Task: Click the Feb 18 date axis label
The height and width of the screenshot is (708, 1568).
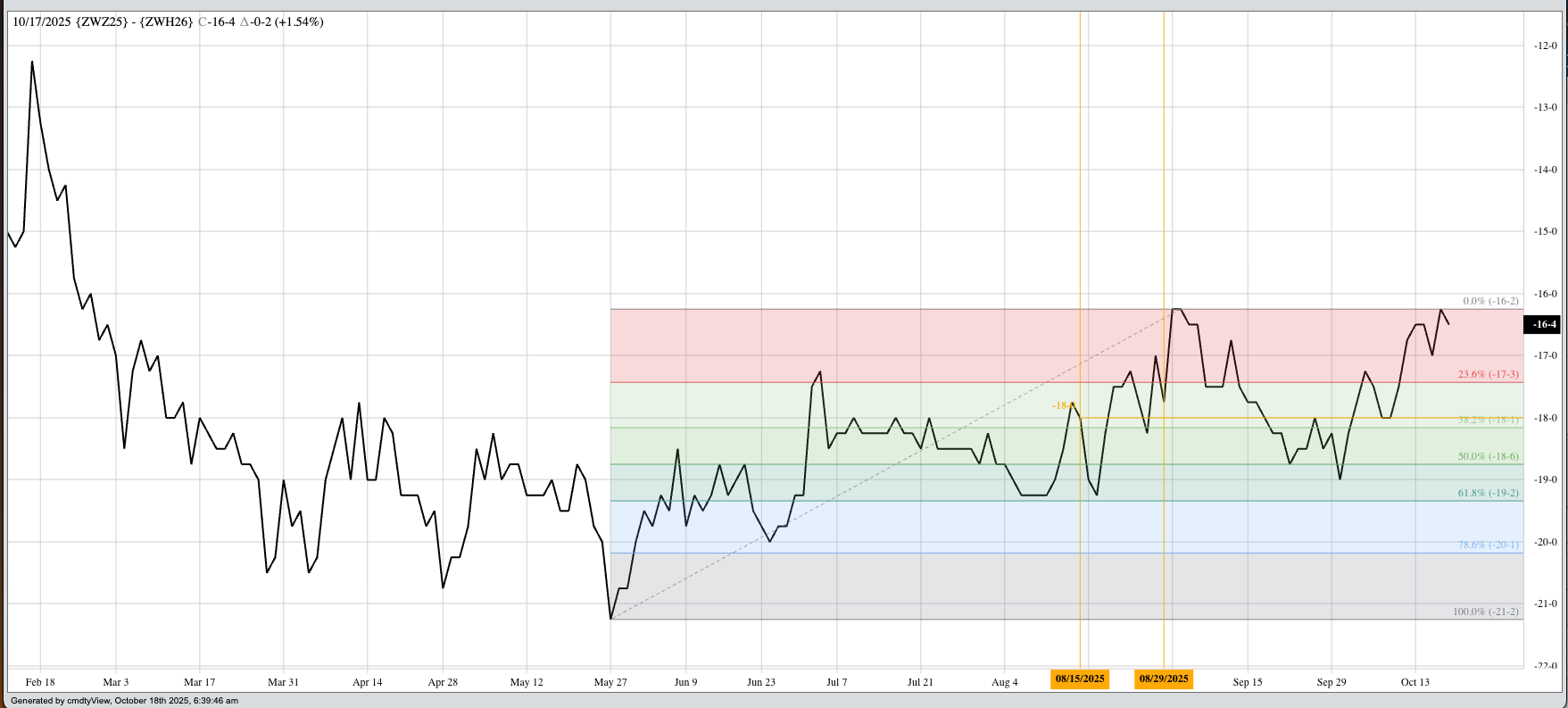Action: pyautogui.click(x=40, y=682)
